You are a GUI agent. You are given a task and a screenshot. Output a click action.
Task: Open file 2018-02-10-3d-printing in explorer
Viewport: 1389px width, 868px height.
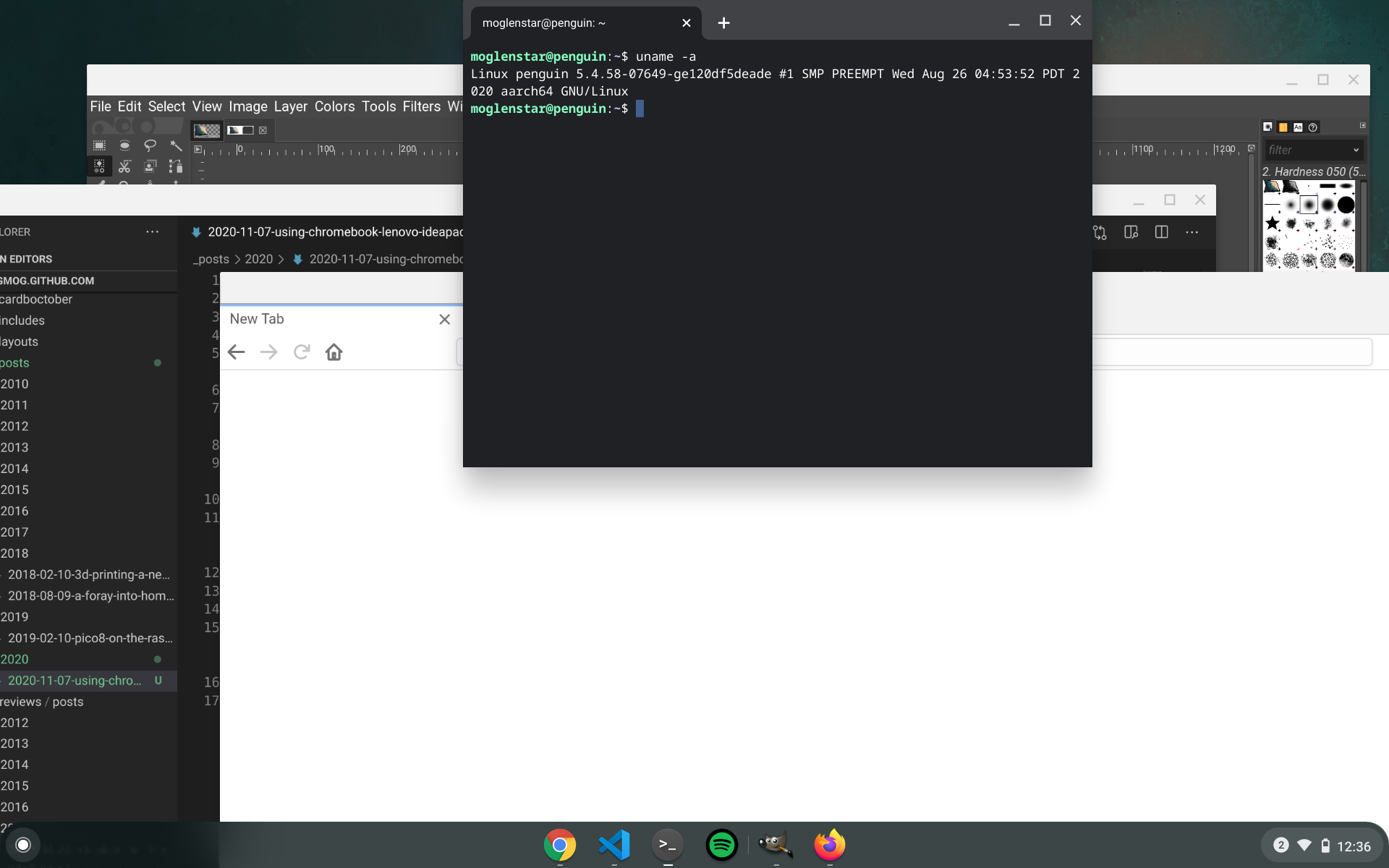click(88, 574)
